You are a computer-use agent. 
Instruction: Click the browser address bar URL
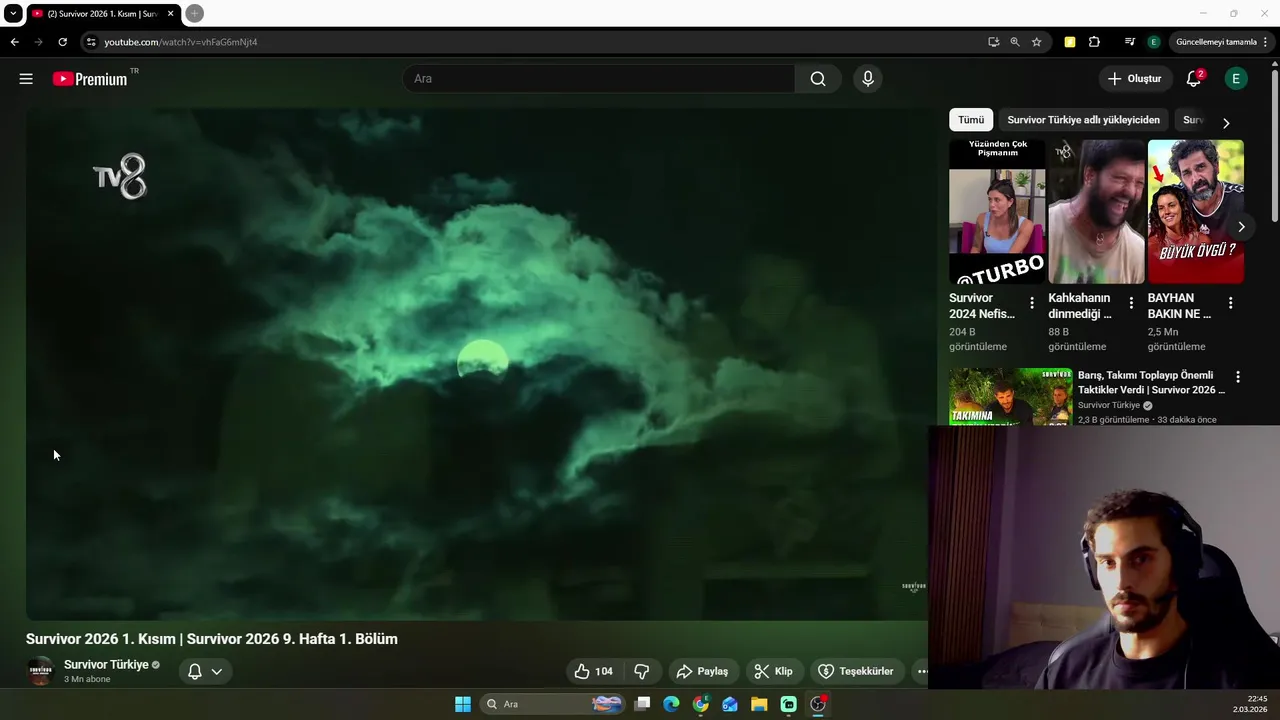coord(181,42)
